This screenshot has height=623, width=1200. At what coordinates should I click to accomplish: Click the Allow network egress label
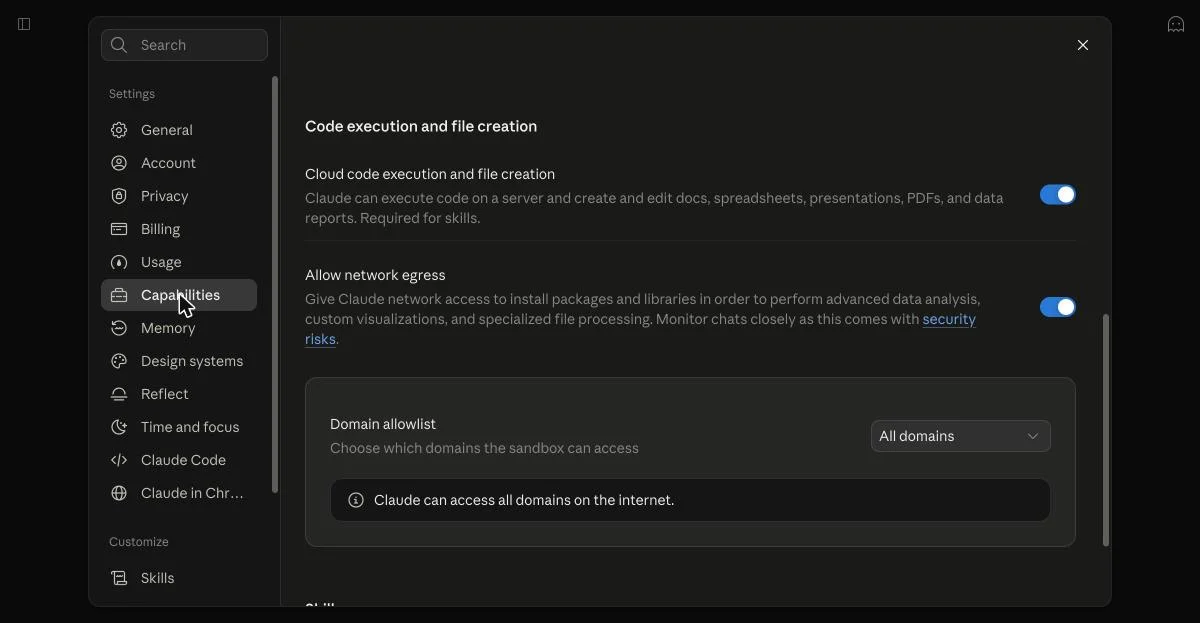coord(375,275)
